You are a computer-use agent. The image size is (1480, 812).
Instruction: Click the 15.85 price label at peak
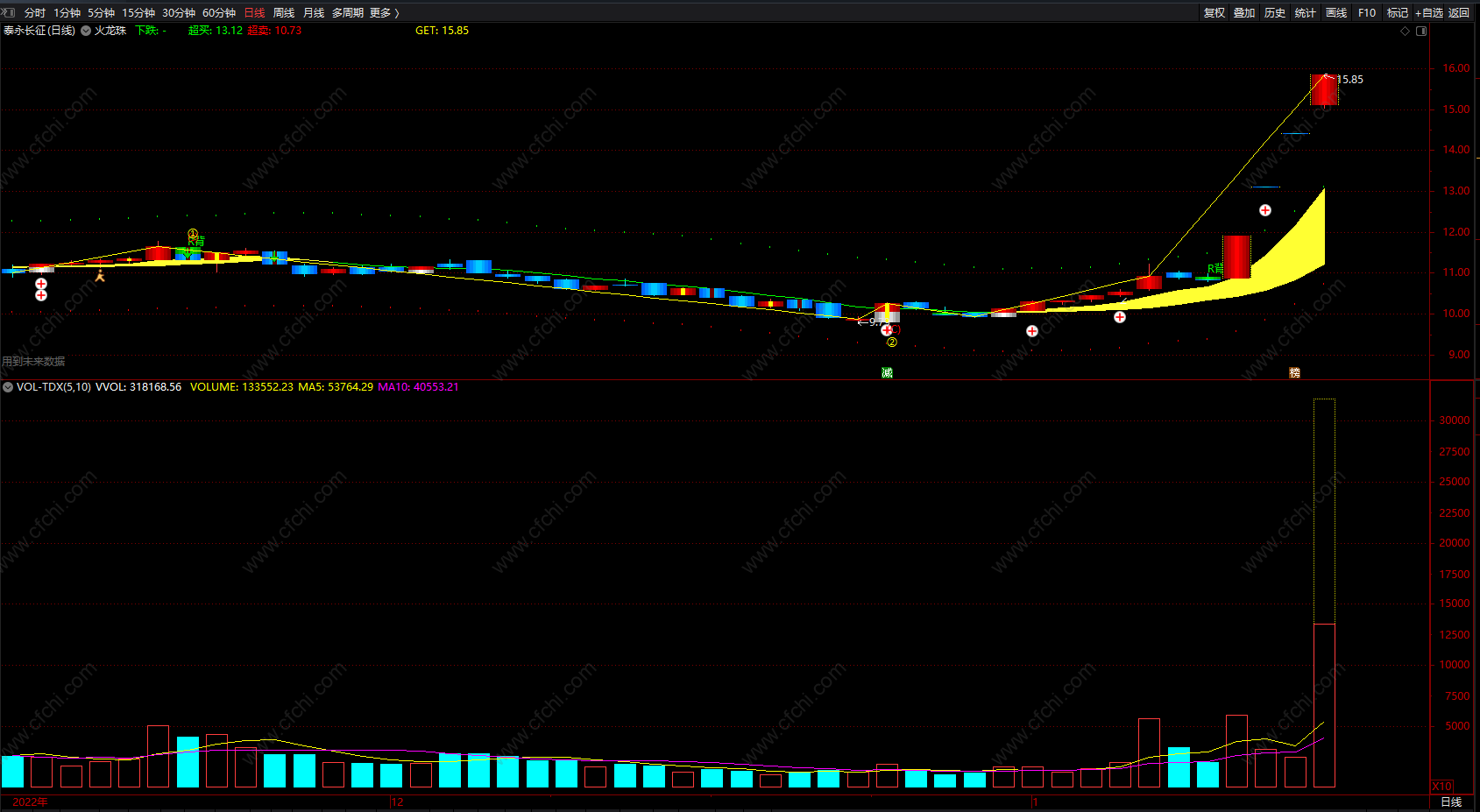tap(1350, 80)
